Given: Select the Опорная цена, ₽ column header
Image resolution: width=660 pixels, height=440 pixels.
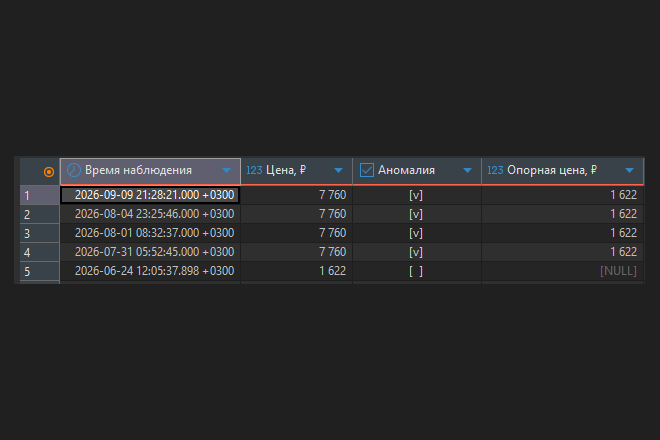Looking at the screenshot, I should 562,171.
